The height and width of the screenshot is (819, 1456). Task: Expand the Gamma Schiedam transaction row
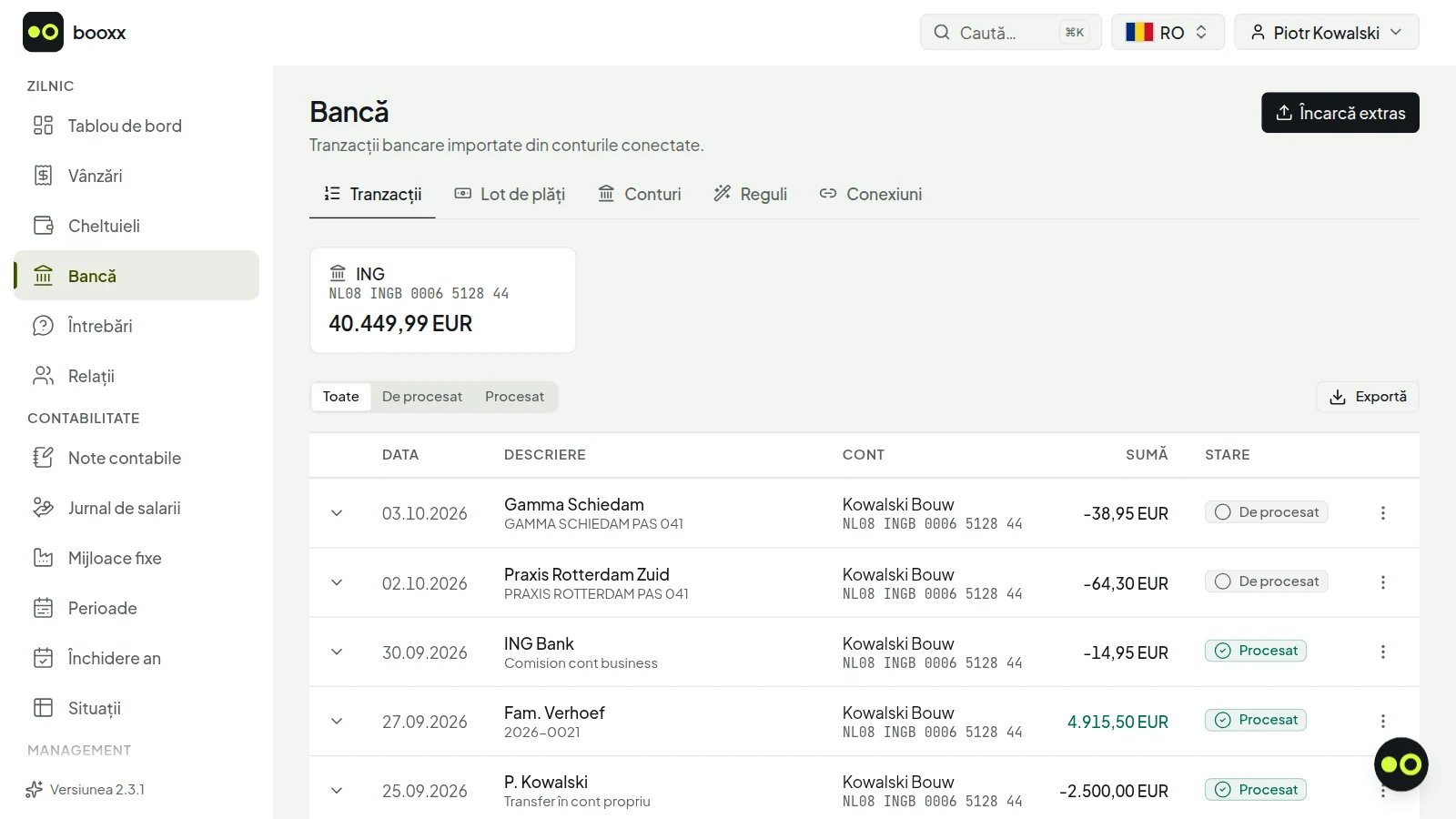click(337, 513)
